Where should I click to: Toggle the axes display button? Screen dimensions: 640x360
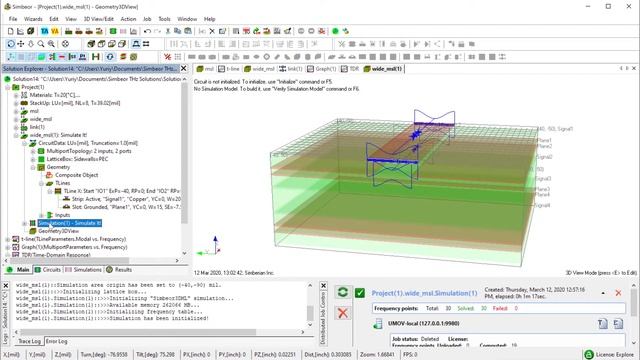click(11, 57)
